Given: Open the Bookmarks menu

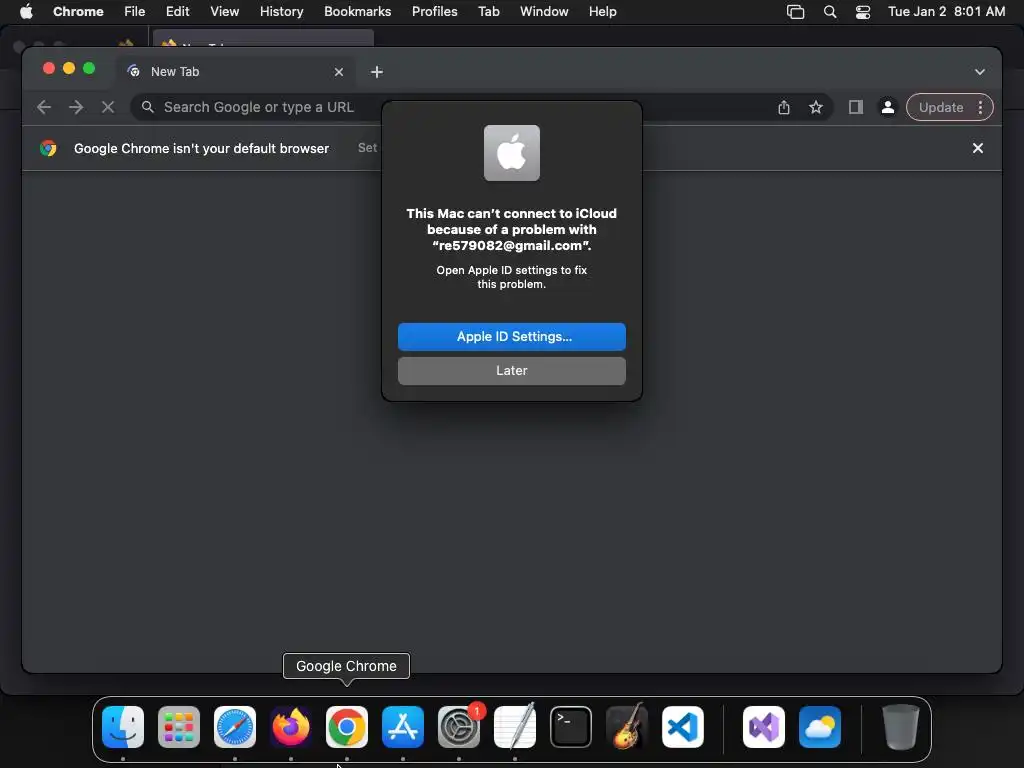Looking at the screenshot, I should (357, 12).
